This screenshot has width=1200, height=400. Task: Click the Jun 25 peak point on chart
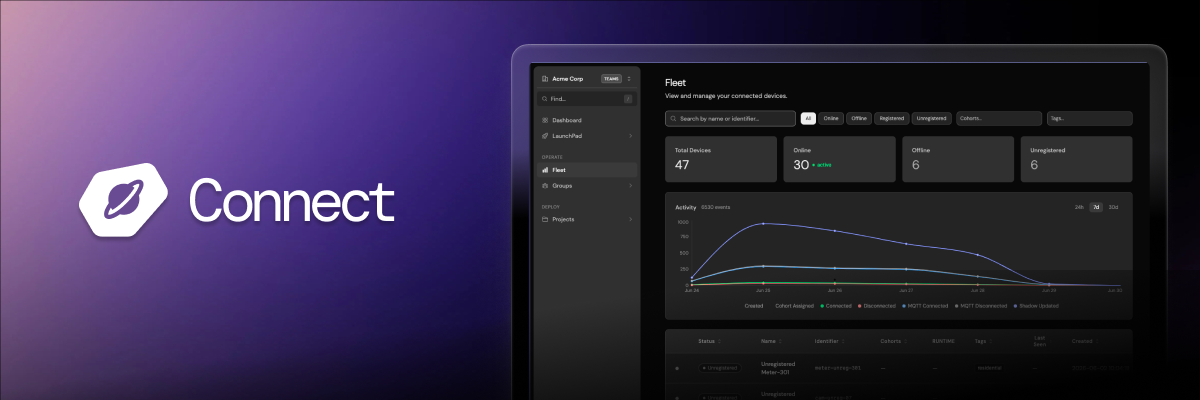point(763,224)
